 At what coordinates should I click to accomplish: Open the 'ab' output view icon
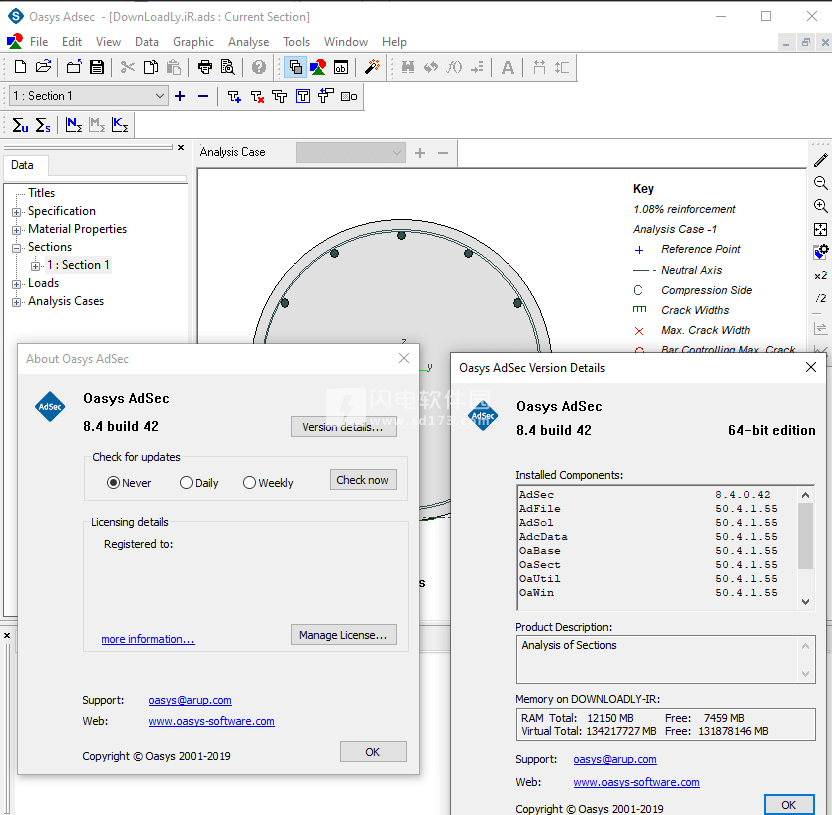pyautogui.click(x=341, y=67)
